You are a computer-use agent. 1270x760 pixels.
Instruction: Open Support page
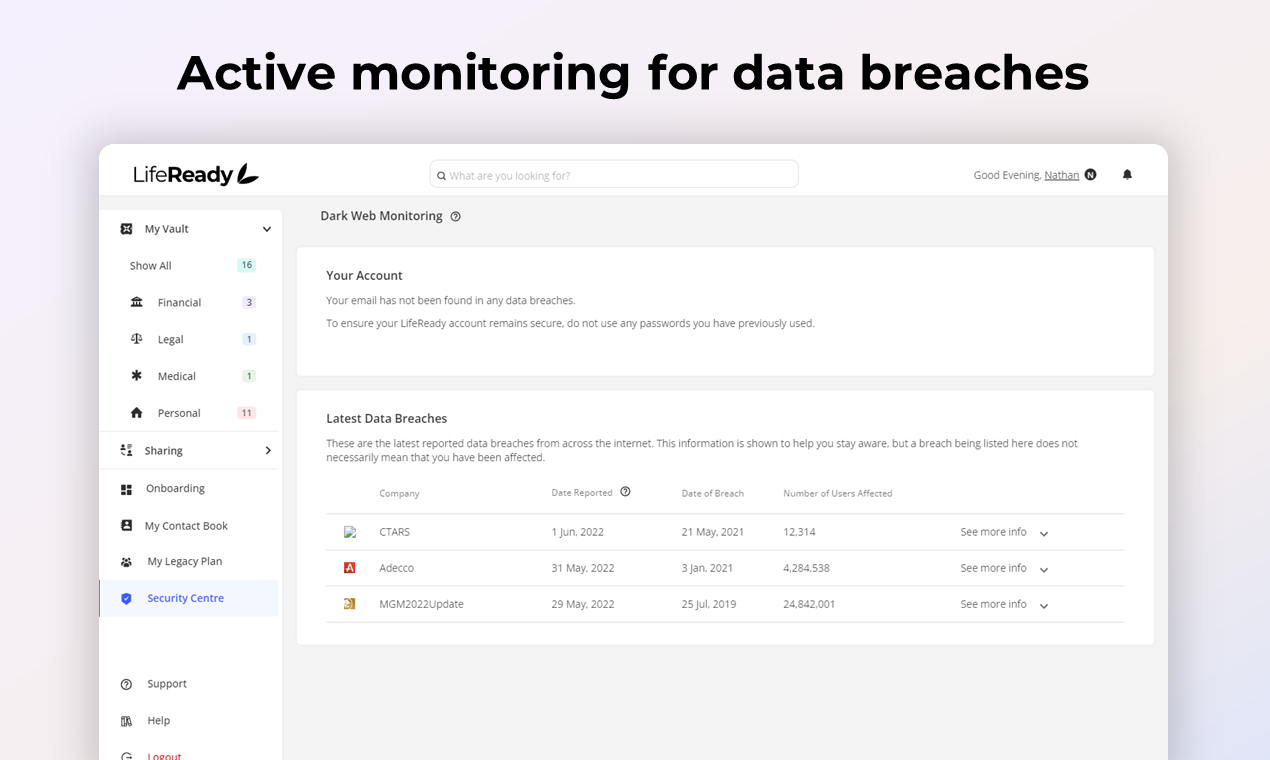(x=166, y=684)
